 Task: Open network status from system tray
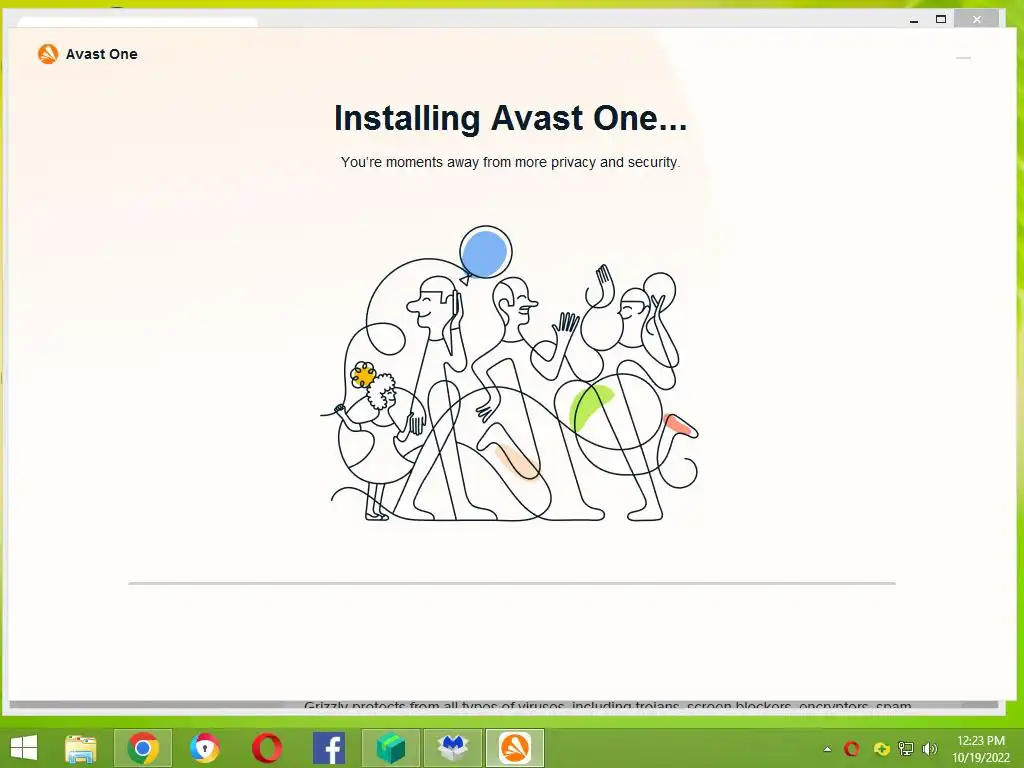[906, 748]
